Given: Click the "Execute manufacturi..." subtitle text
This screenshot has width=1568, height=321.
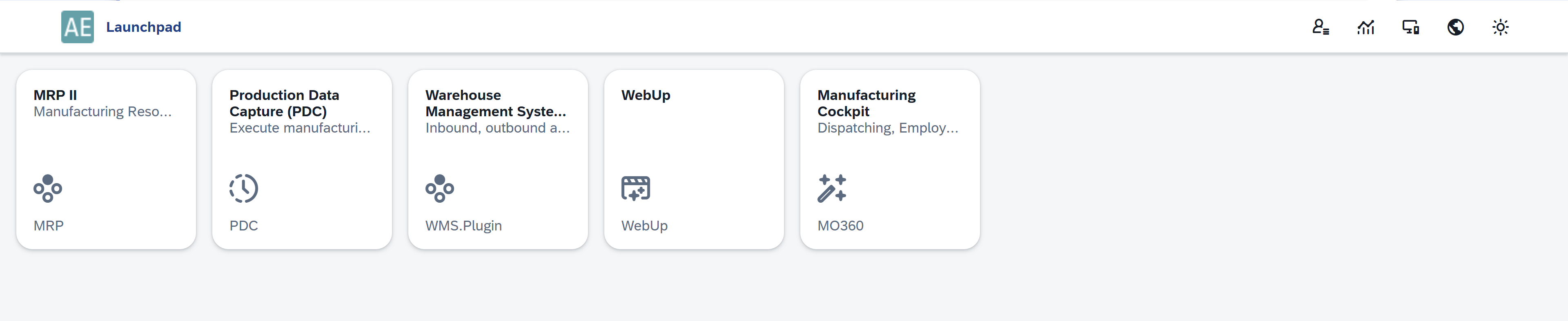Looking at the screenshot, I should coord(299,128).
